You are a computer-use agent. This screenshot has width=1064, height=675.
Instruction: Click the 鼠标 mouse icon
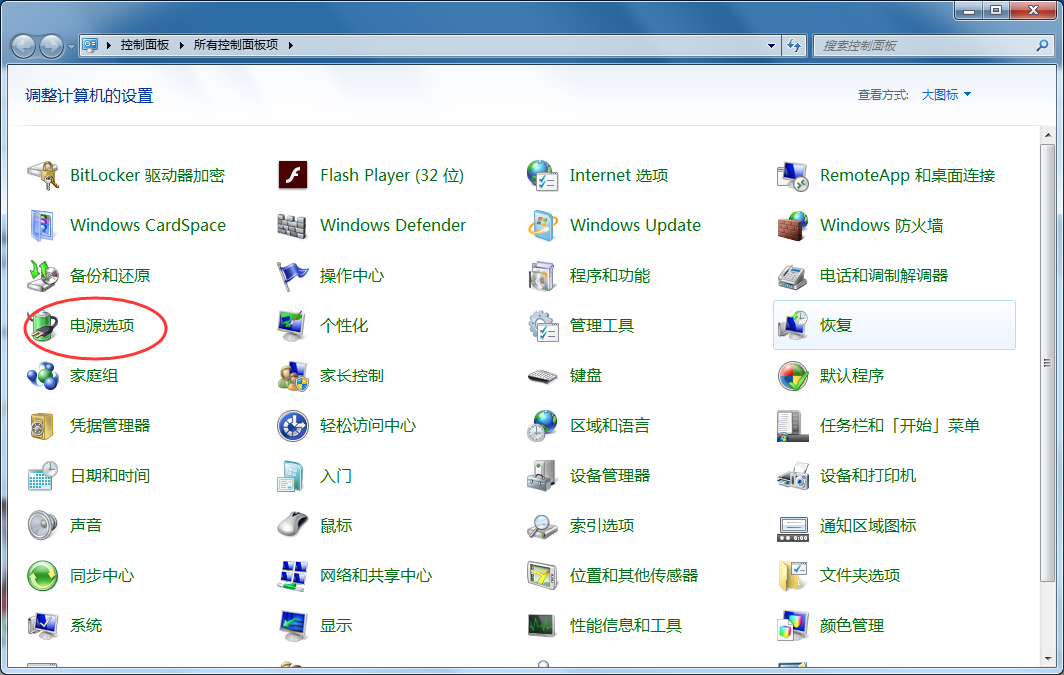[293, 526]
